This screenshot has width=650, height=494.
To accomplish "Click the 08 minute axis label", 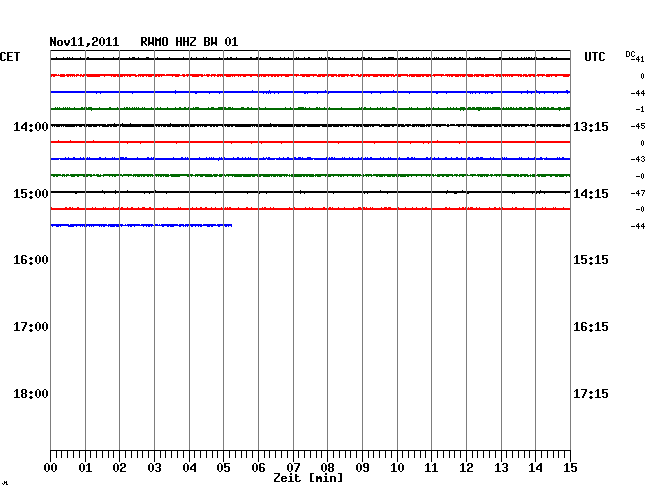I will pos(327,467).
